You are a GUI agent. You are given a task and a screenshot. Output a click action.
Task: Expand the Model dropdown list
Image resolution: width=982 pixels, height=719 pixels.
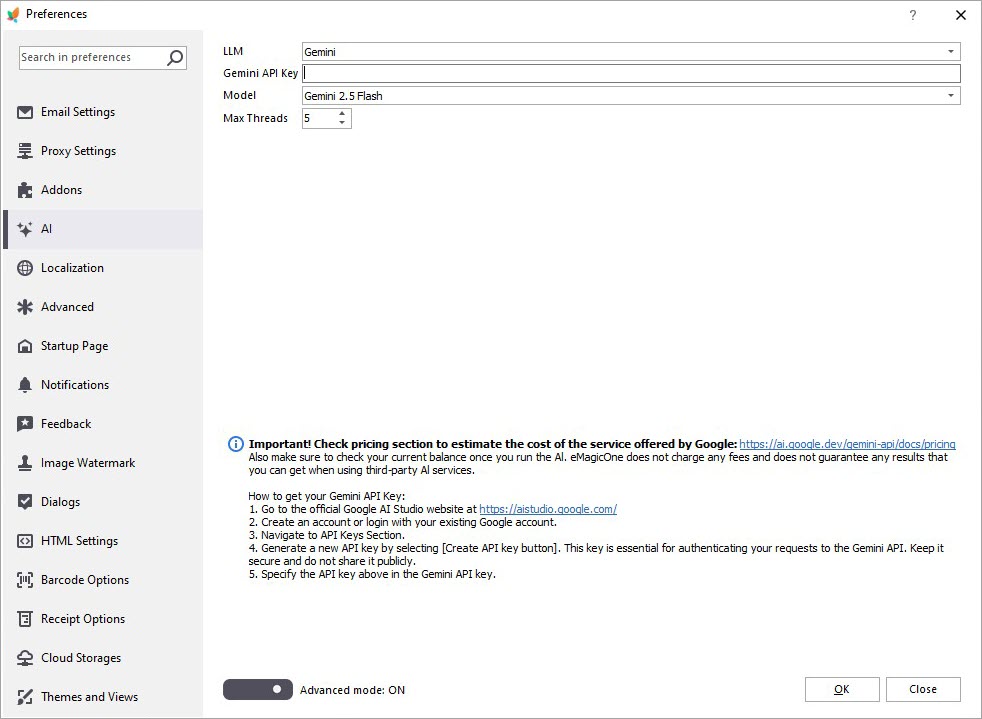click(x=951, y=95)
